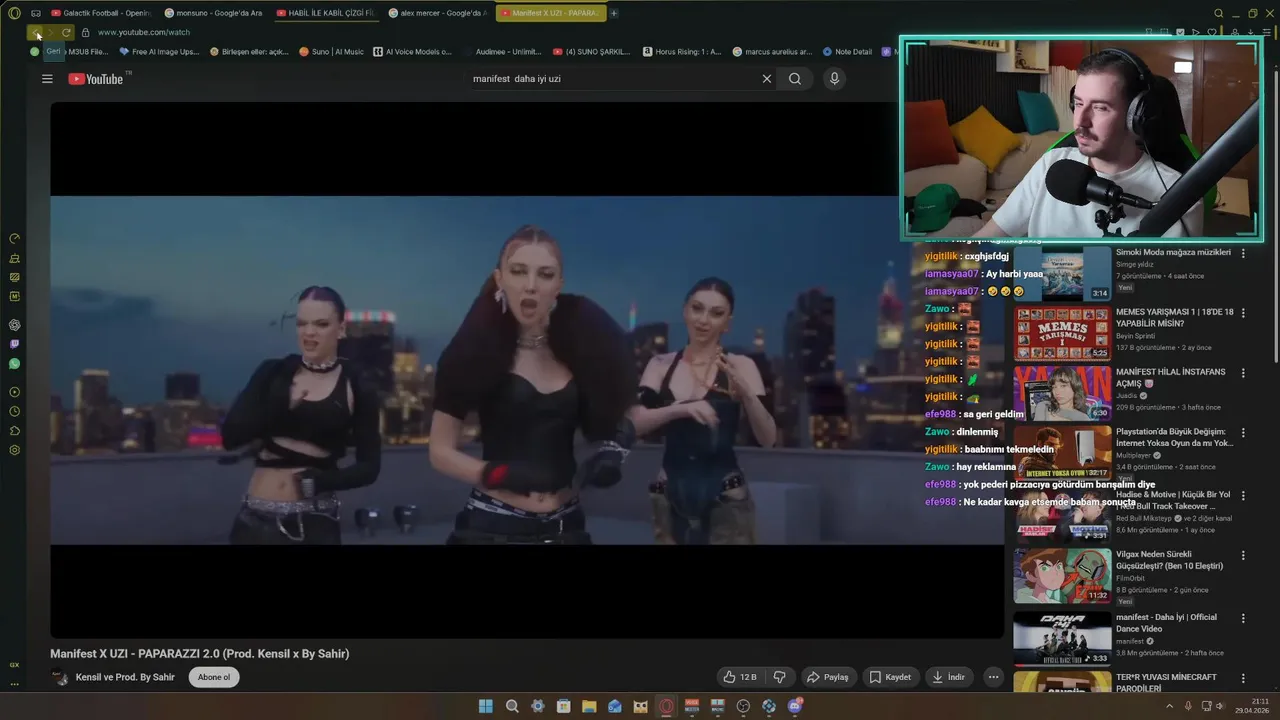Switch to the monsuno Google tab
This screenshot has width=1280, height=720.
click(214, 13)
